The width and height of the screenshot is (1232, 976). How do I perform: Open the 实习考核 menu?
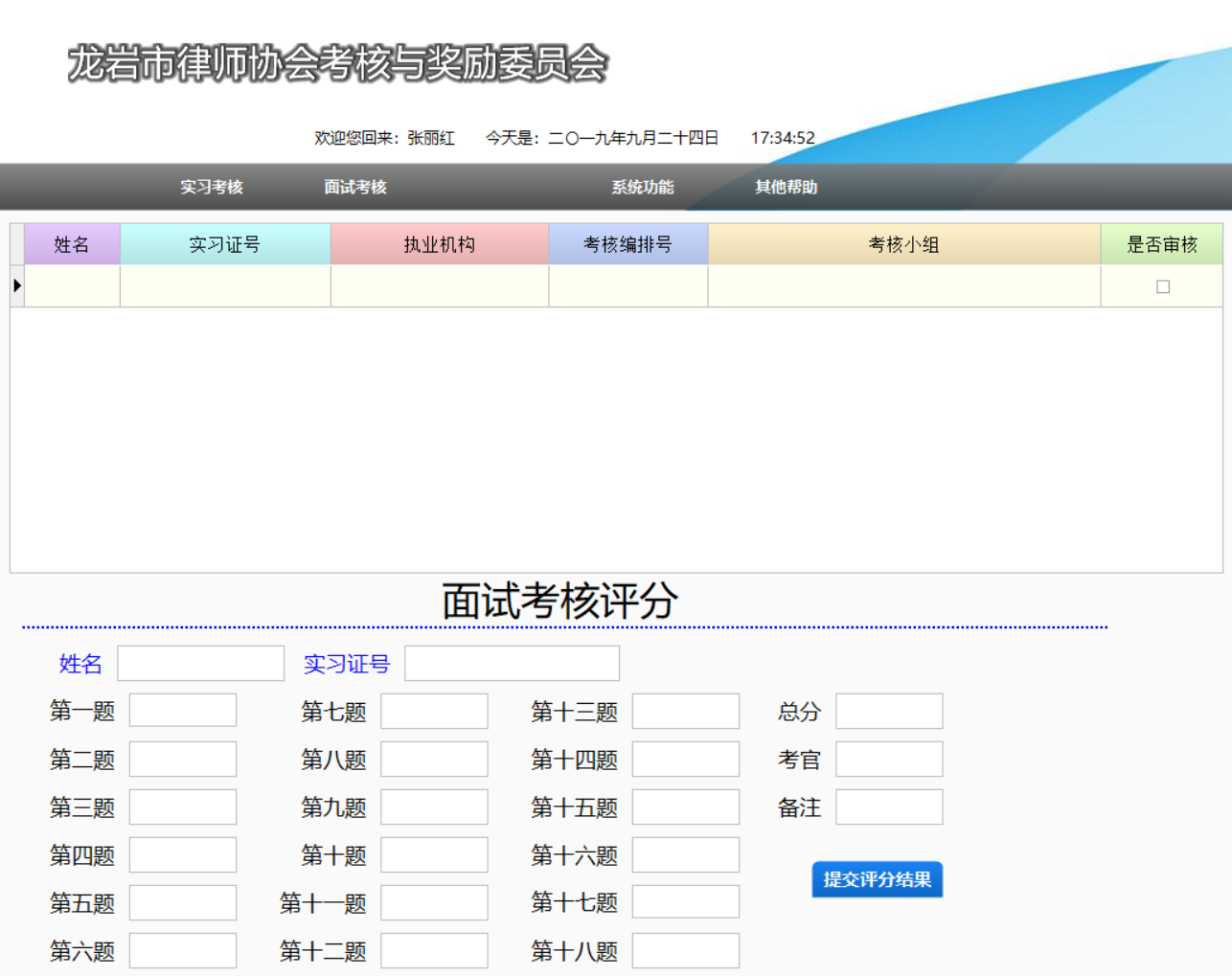[212, 187]
